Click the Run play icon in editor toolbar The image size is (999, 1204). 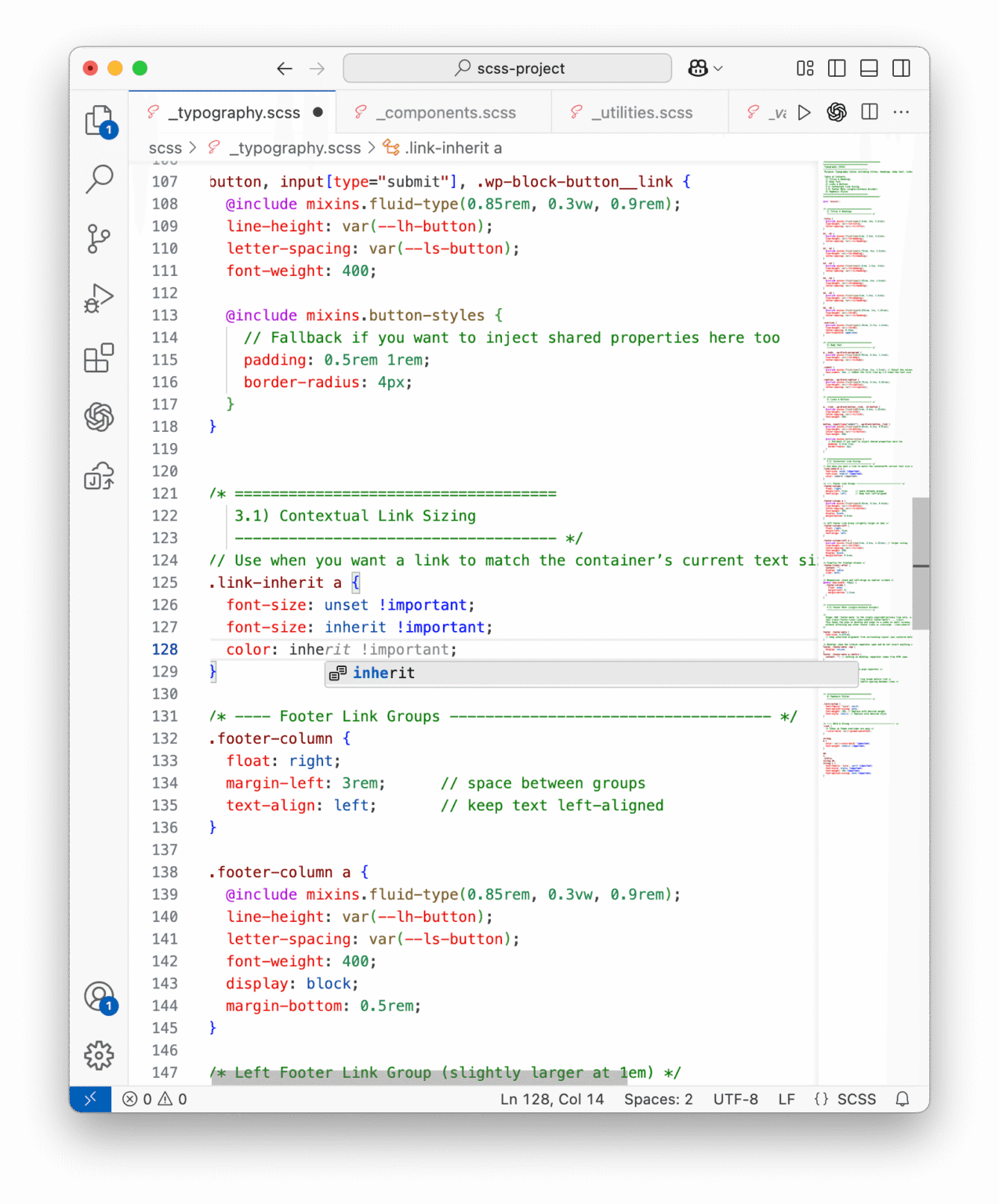pyautogui.click(x=804, y=113)
